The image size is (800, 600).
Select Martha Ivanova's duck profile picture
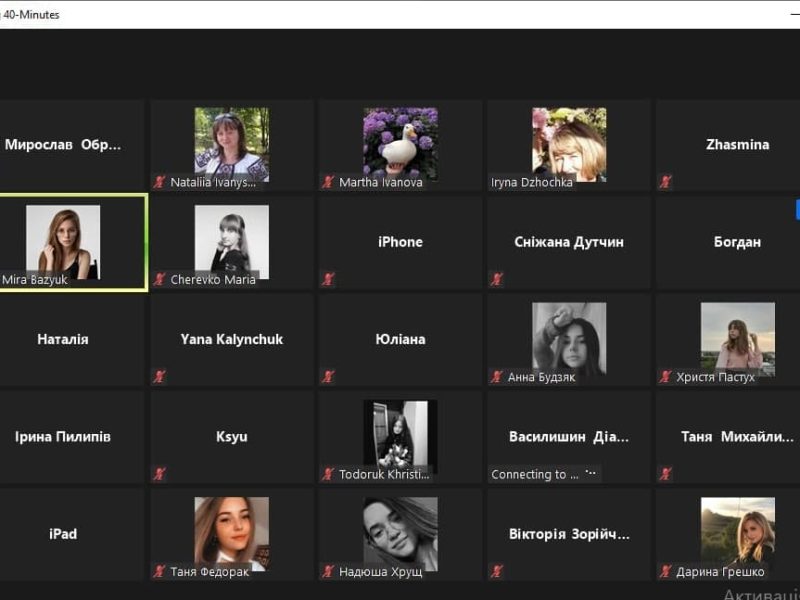pyautogui.click(x=400, y=143)
